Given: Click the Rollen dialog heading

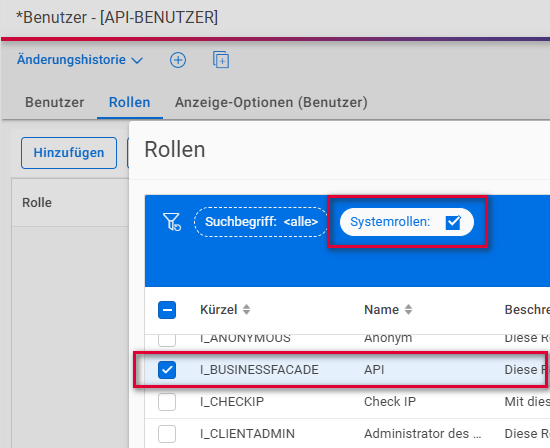Looking at the screenshot, I should 175,149.
